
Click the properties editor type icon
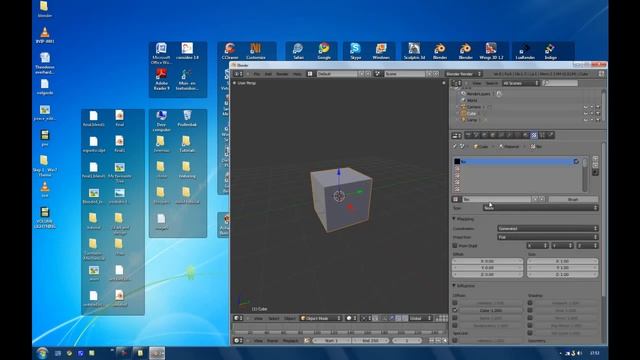point(456,136)
